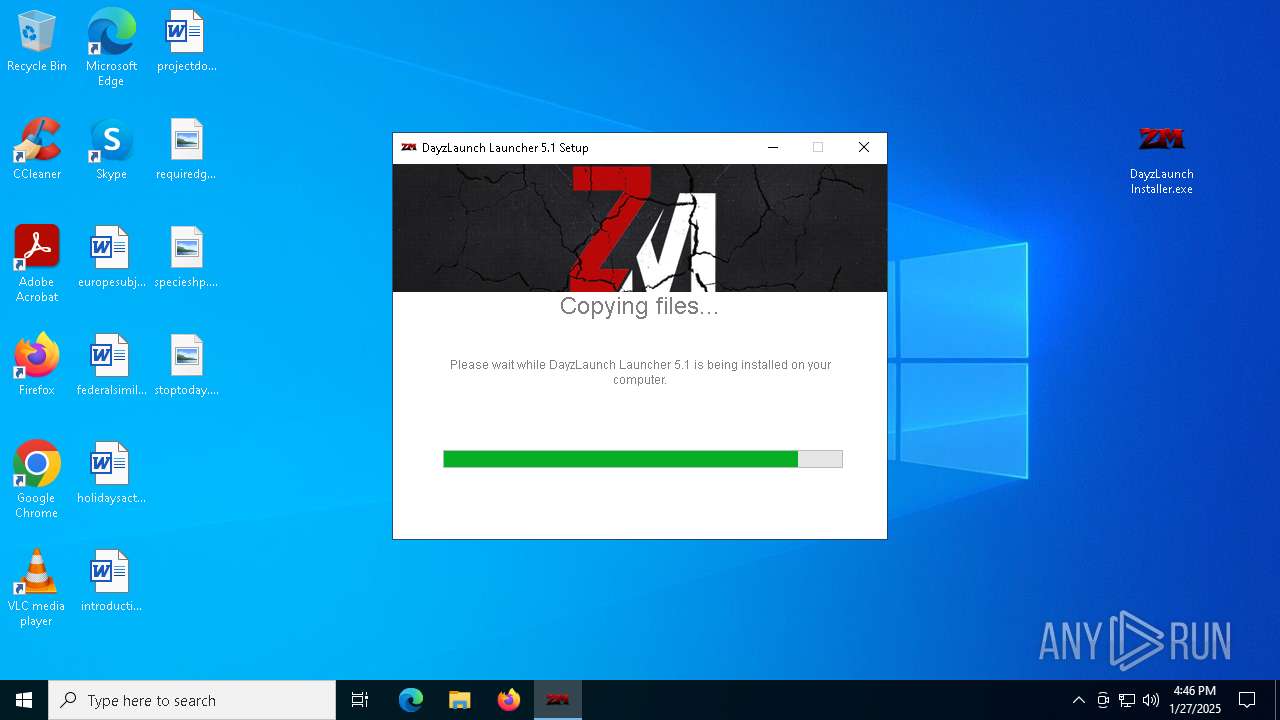1280x720 pixels.
Task: Open the network status tray icon
Action: point(1127,700)
